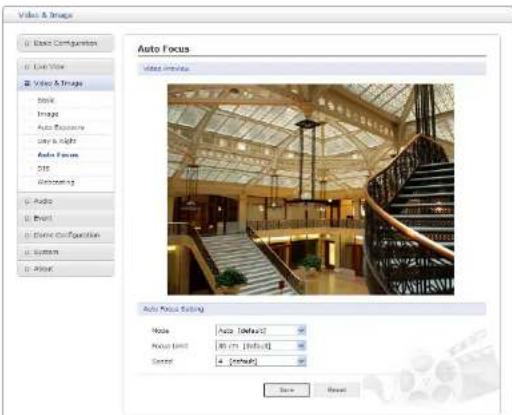
Task: Open the Focus Limit dropdown
Action: tap(261, 346)
